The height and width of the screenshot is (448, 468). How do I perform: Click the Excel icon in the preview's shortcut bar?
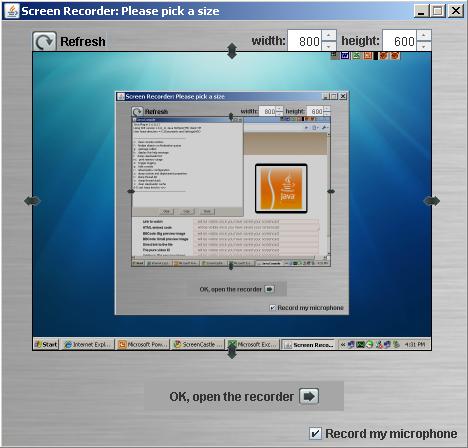coord(356,56)
